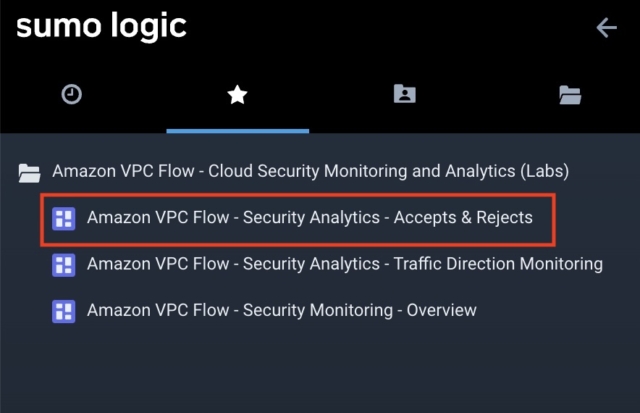Open the Personal folder person icon
Viewport: 640px width, 413px height.
pos(404,94)
